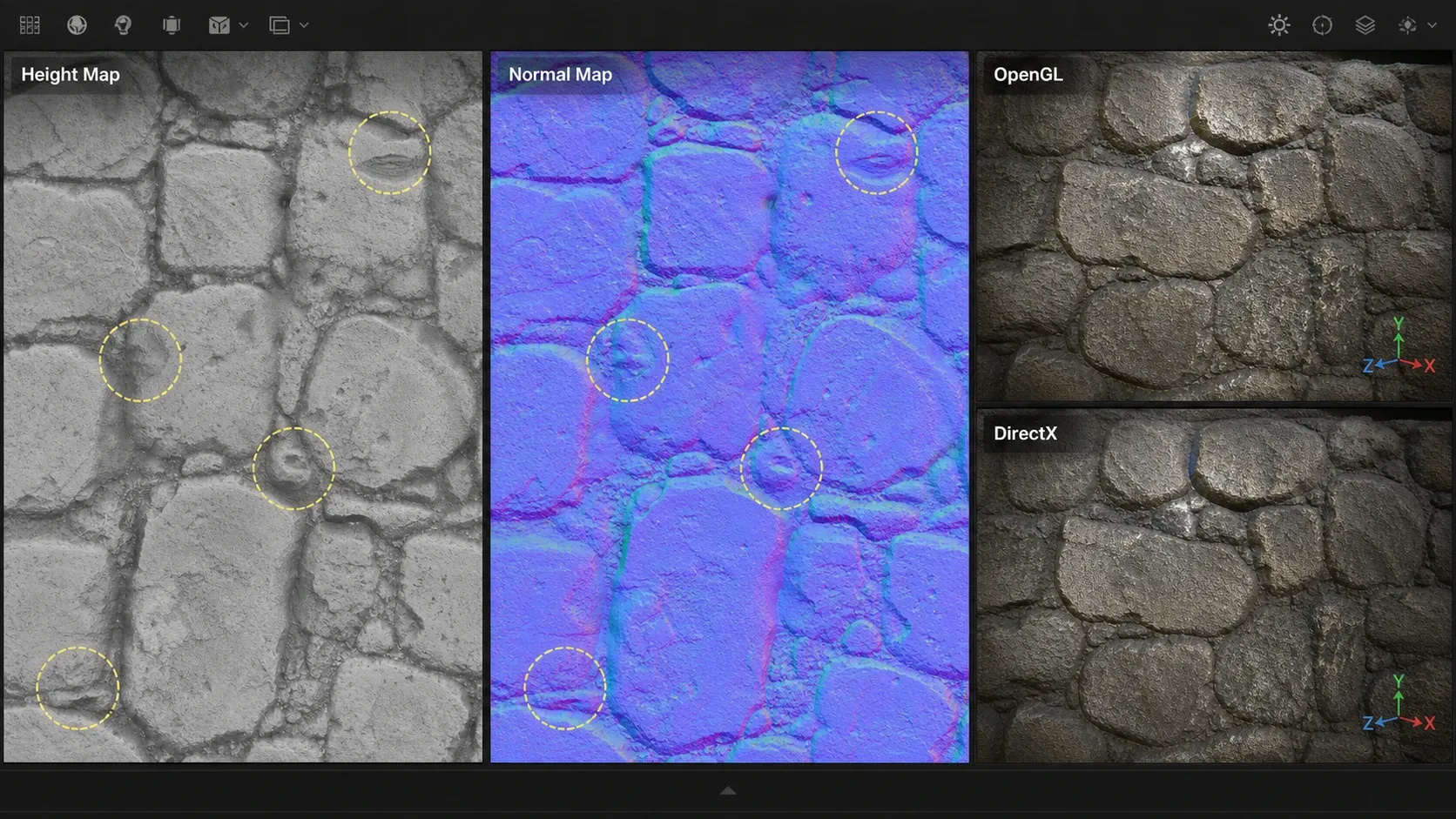Screen dimensions: 1456x819
Task: Click the sun lighting icon
Action: pos(1278,25)
